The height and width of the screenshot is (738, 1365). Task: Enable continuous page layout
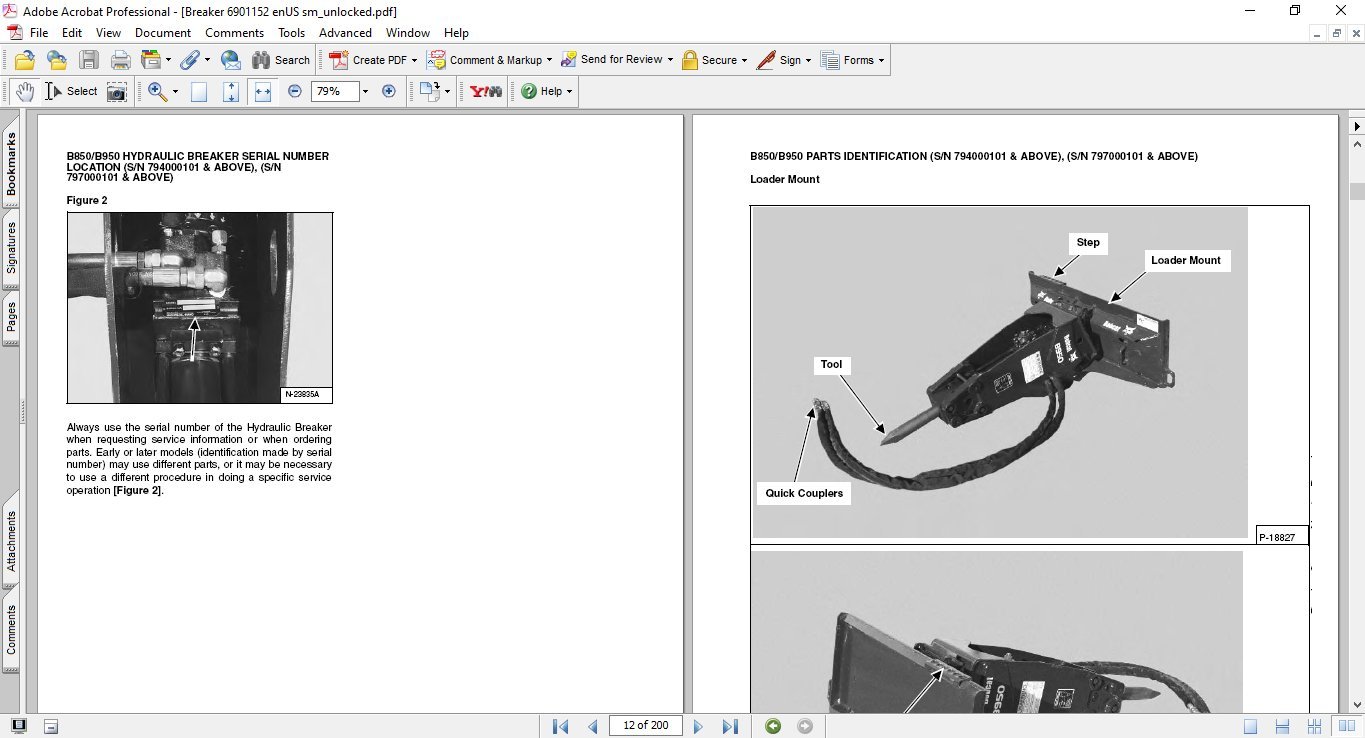1282,726
